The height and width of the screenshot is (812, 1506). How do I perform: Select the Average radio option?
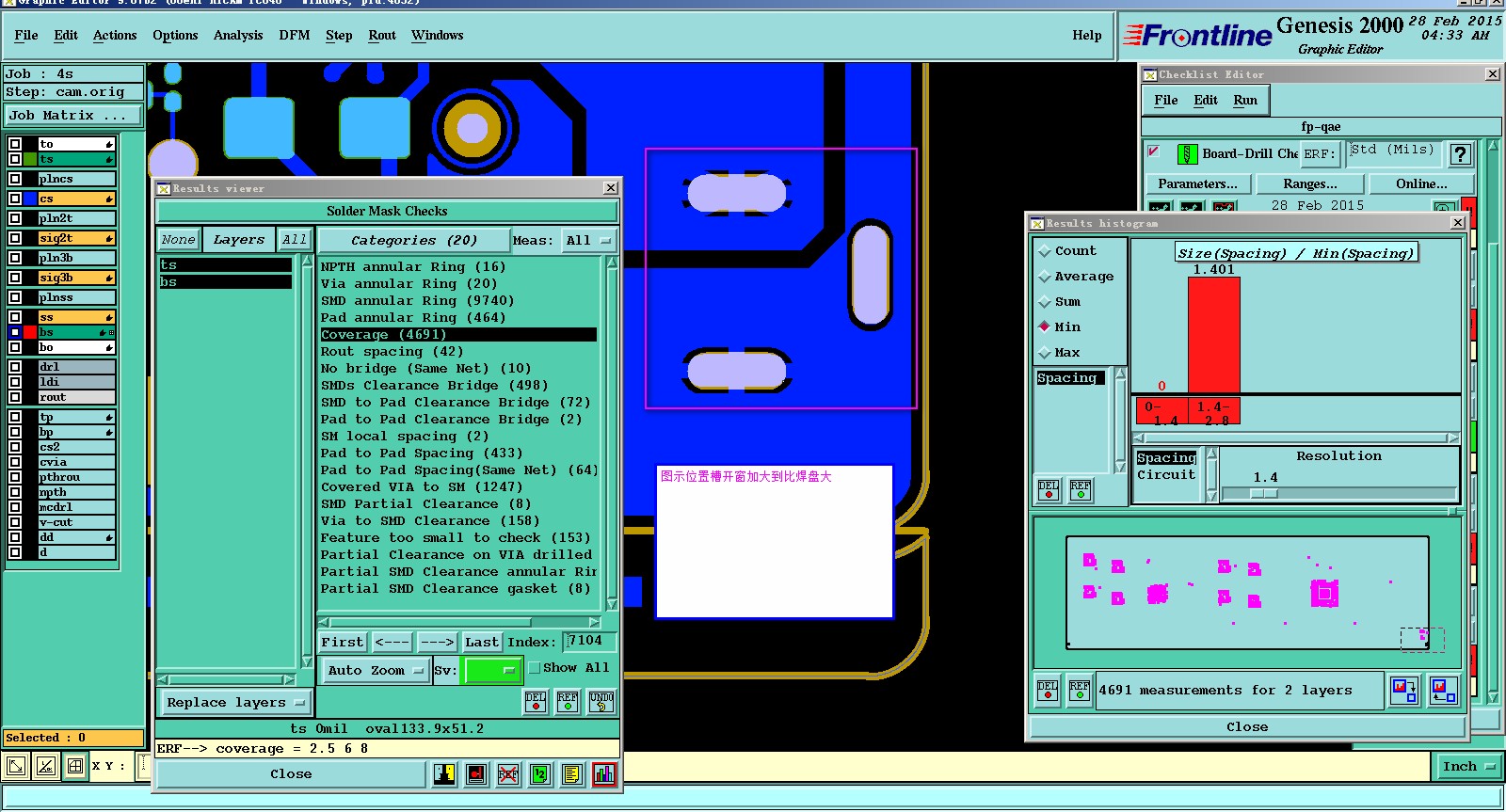[x=1044, y=277]
